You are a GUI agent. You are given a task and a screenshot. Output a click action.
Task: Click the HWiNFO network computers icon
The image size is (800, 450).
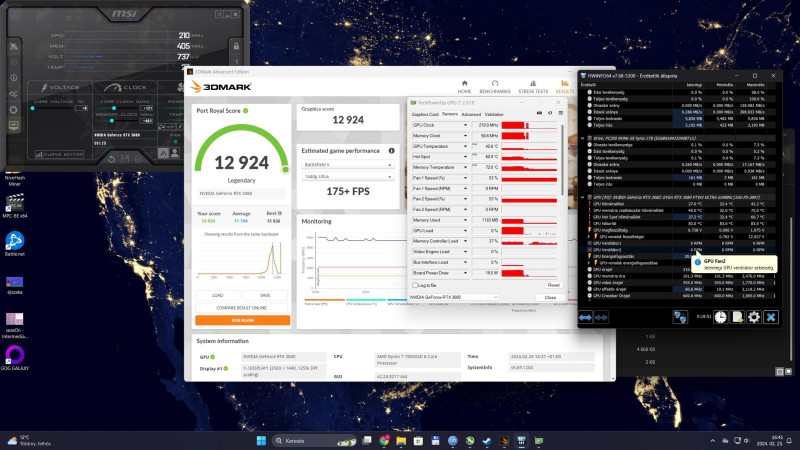(680, 317)
